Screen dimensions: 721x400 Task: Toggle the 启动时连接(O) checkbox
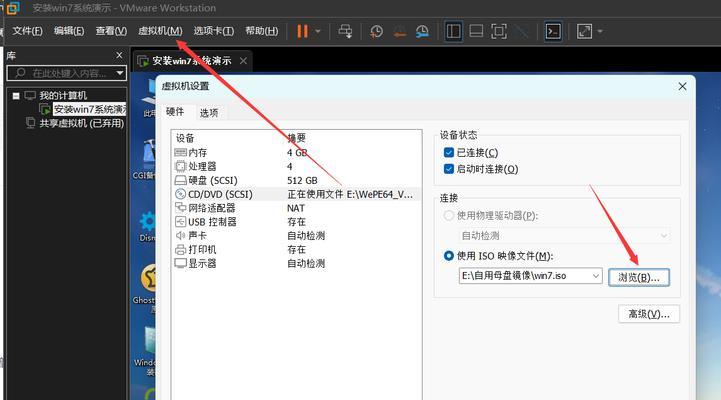point(449,169)
